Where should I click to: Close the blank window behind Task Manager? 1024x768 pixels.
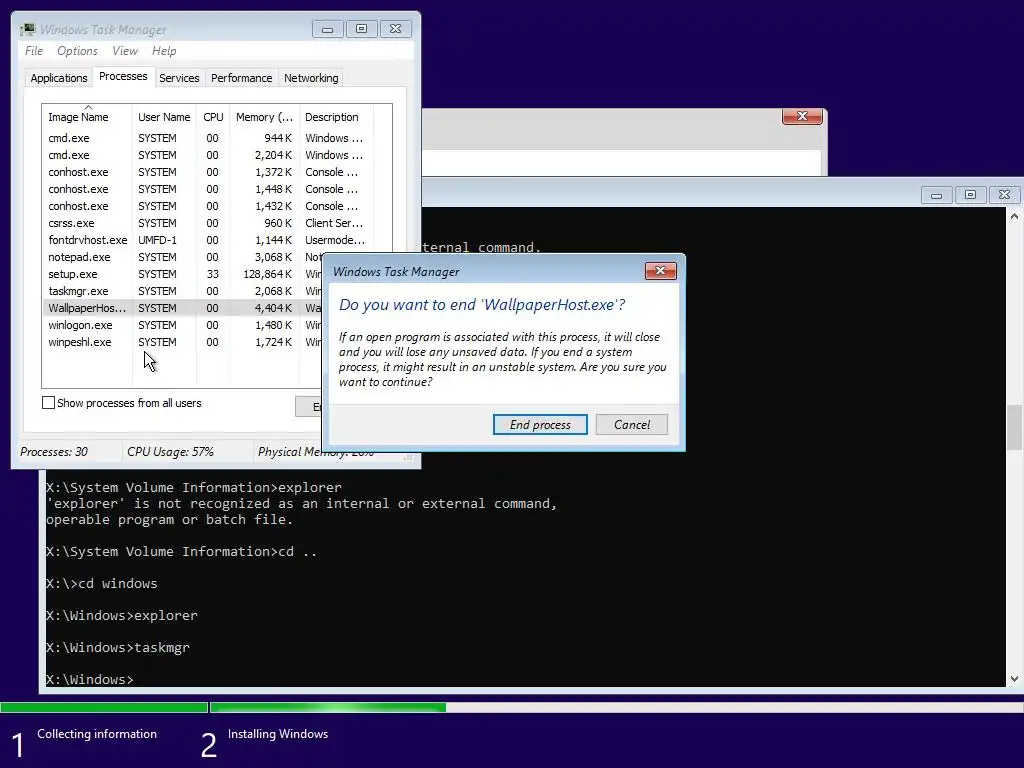click(x=802, y=116)
